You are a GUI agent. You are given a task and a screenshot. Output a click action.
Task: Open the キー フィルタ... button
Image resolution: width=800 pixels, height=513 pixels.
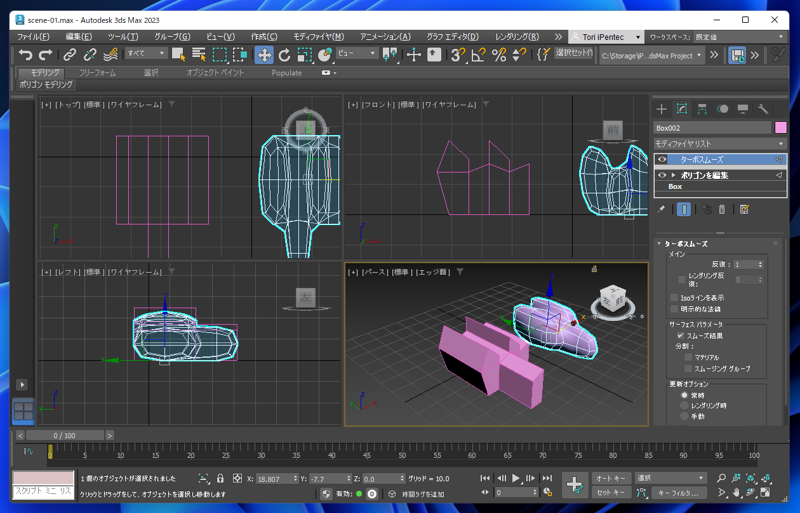point(678,493)
